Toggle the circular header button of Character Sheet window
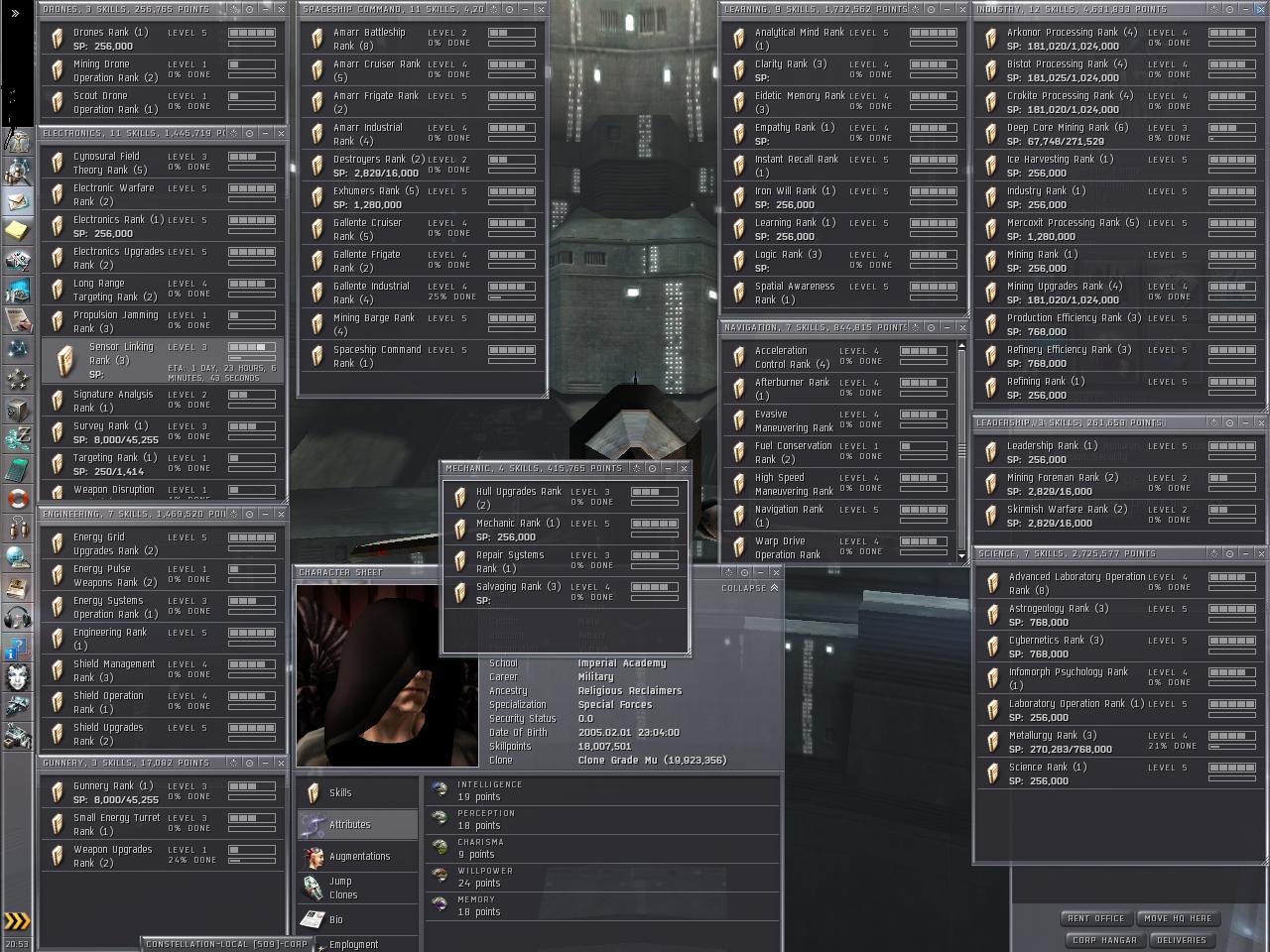 point(744,572)
